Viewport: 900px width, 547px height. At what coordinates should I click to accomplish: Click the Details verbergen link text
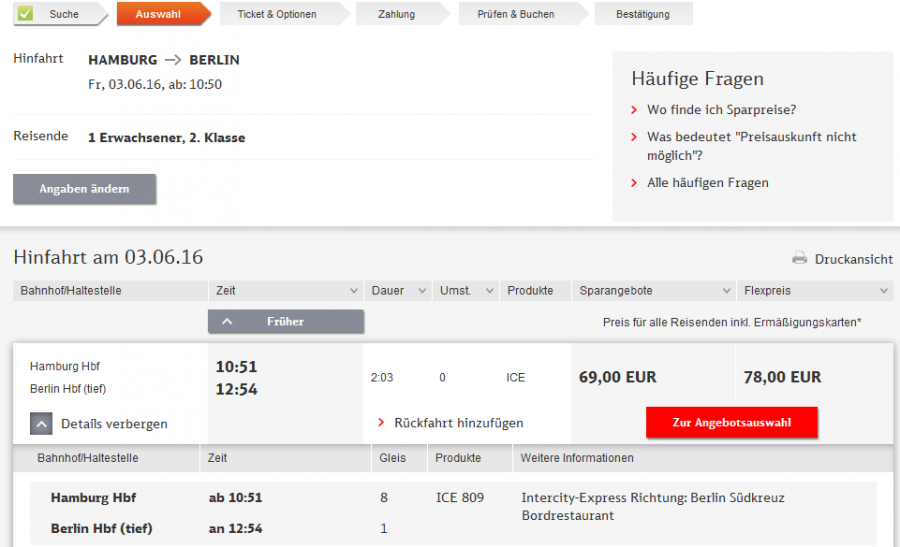(x=114, y=424)
